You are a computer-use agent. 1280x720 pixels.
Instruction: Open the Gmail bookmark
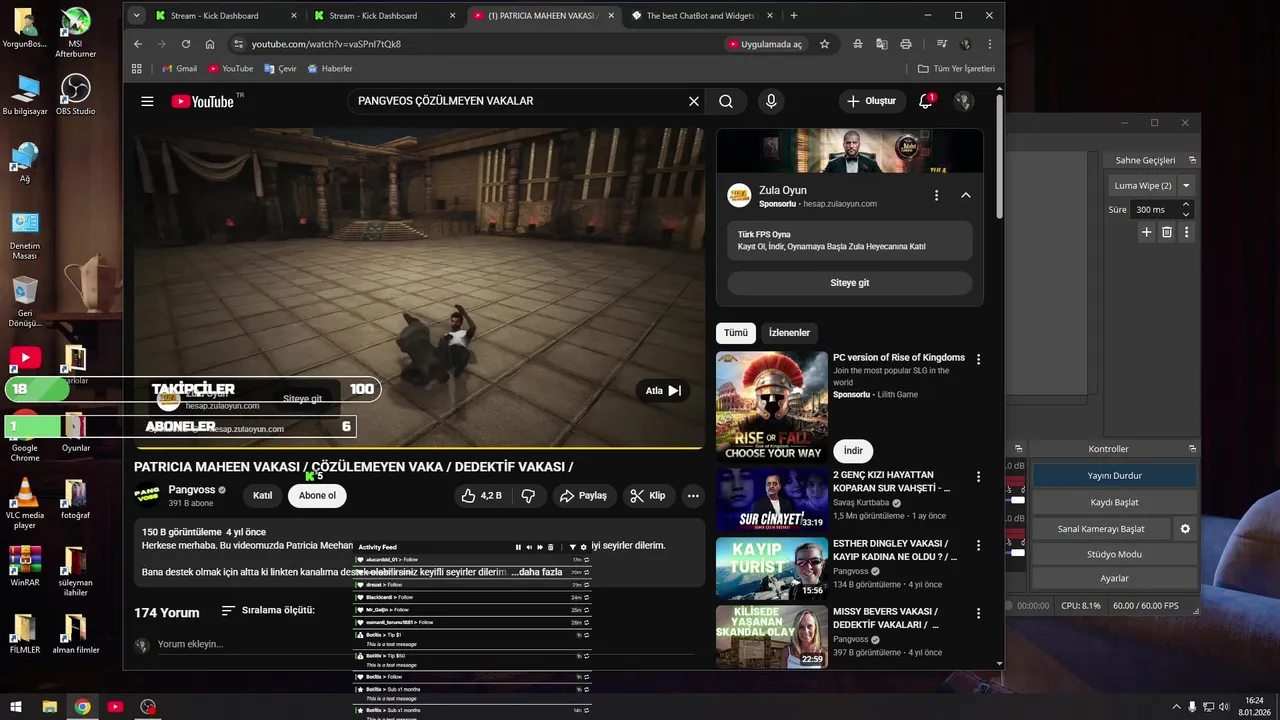179,69
